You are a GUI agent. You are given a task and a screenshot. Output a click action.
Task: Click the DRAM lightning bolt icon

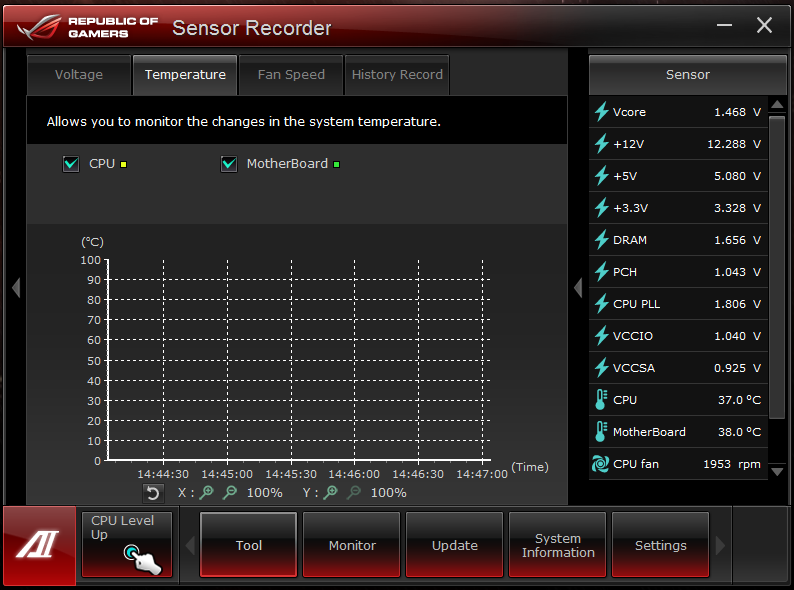pos(602,240)
